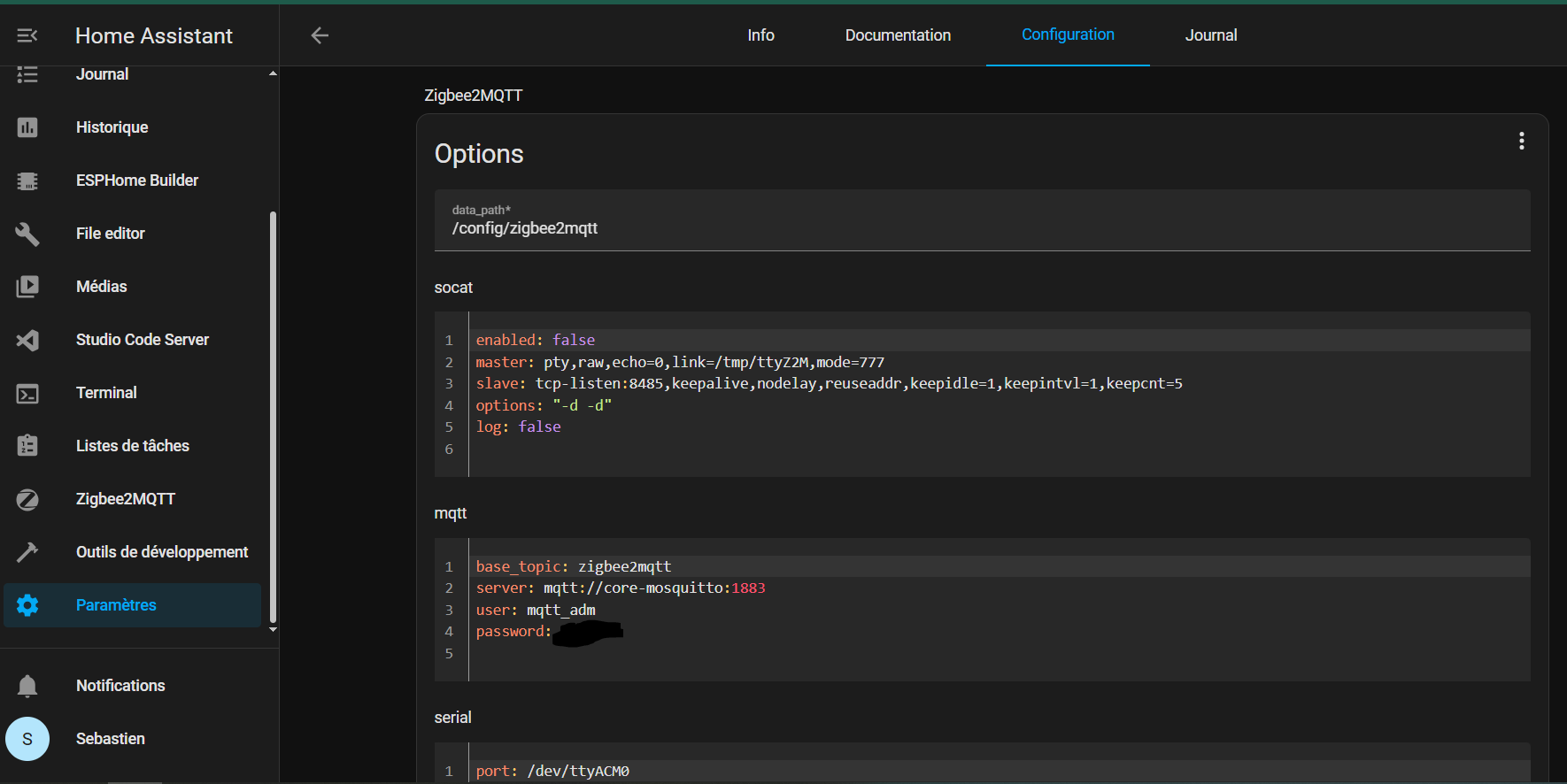Click the Outils de développement hammer icon
The image size is (1567, 784).
[x=27, y=552]
